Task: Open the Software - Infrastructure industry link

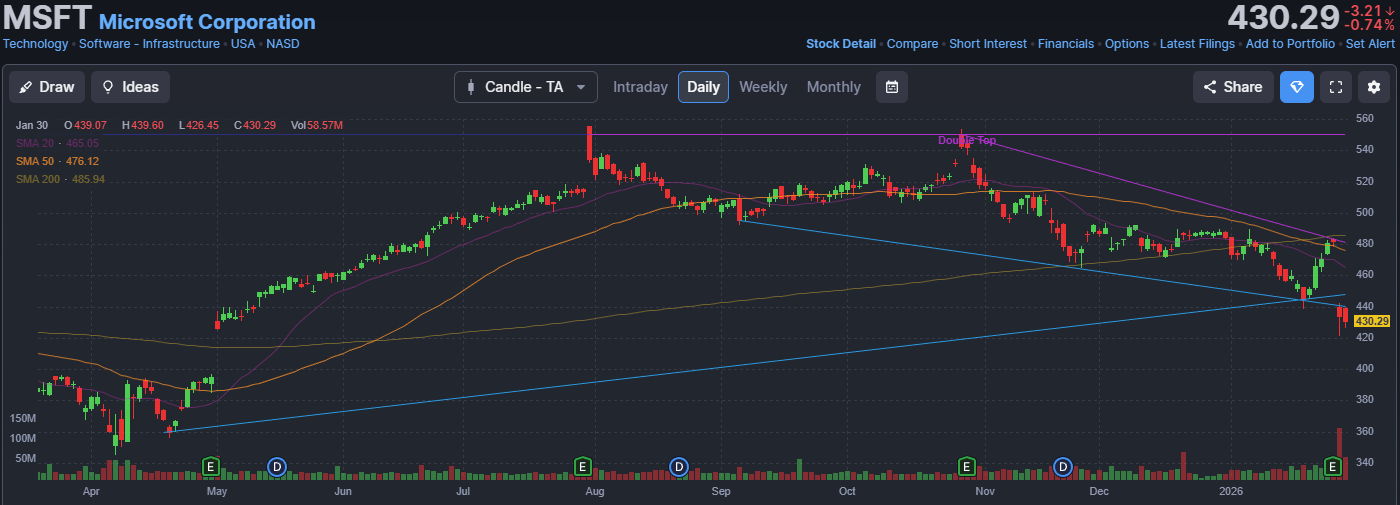Action: [x=149, y=44]
